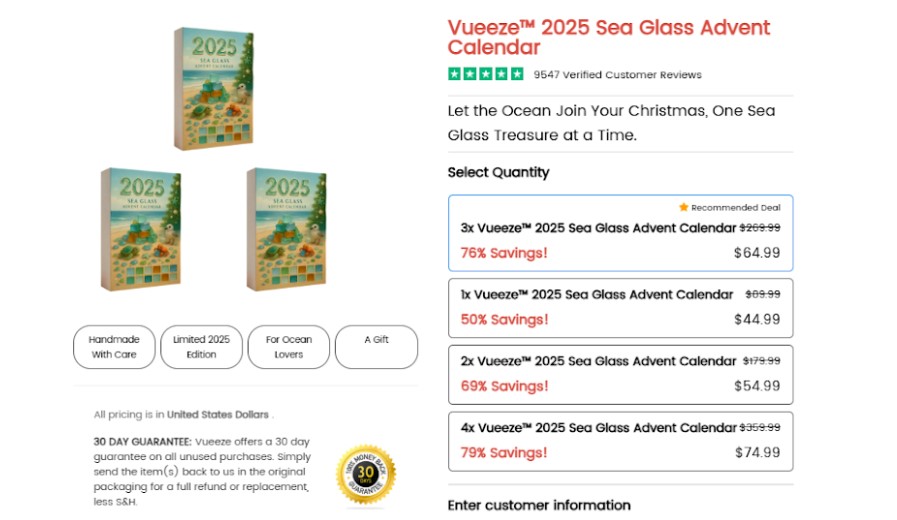Click the Limited 2025 Edition badge

coord(201,347)
